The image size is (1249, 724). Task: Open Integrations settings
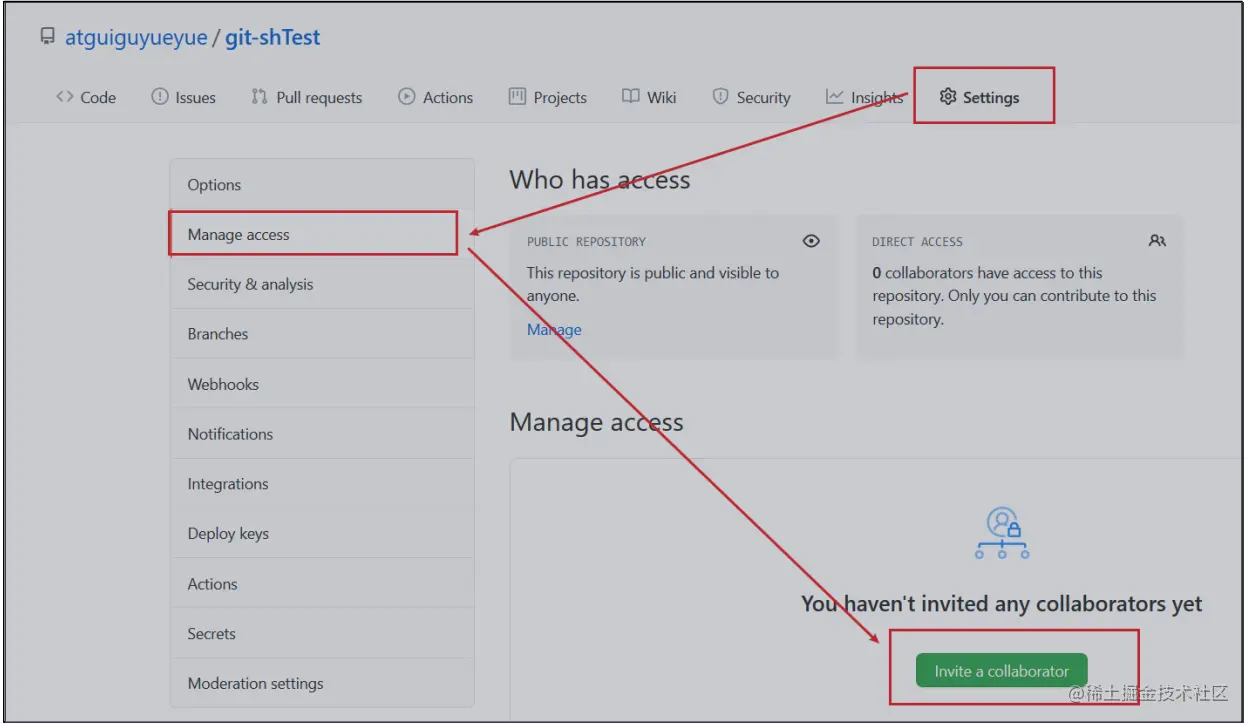(322, 484)
